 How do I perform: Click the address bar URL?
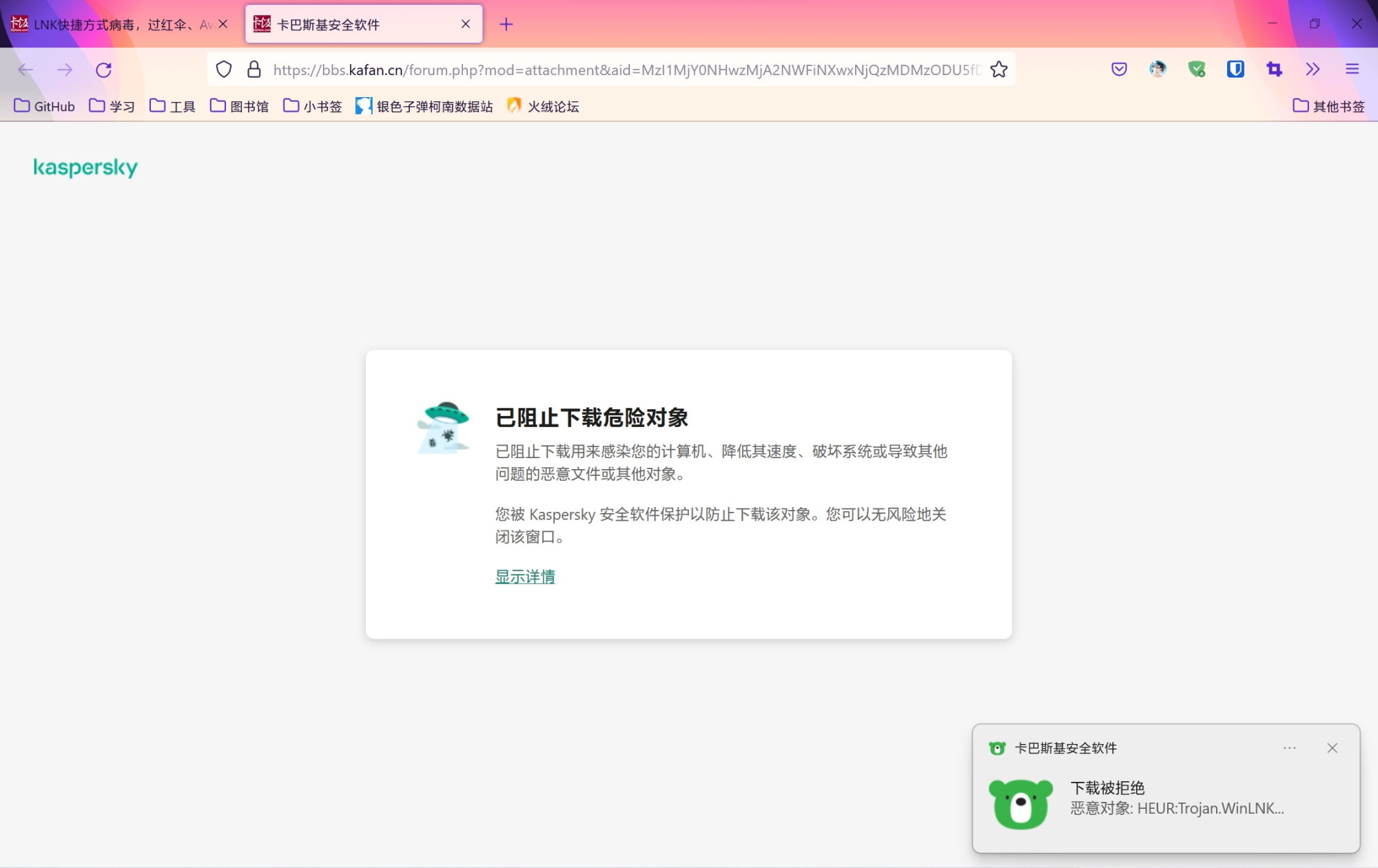pyautogui.click(x=626, y=70)
